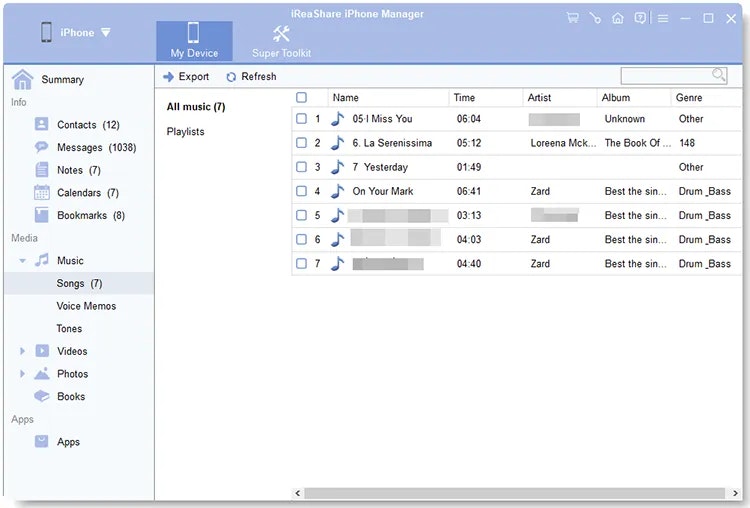
Task: Select All music (7) category
Action: tap(196, 107)
